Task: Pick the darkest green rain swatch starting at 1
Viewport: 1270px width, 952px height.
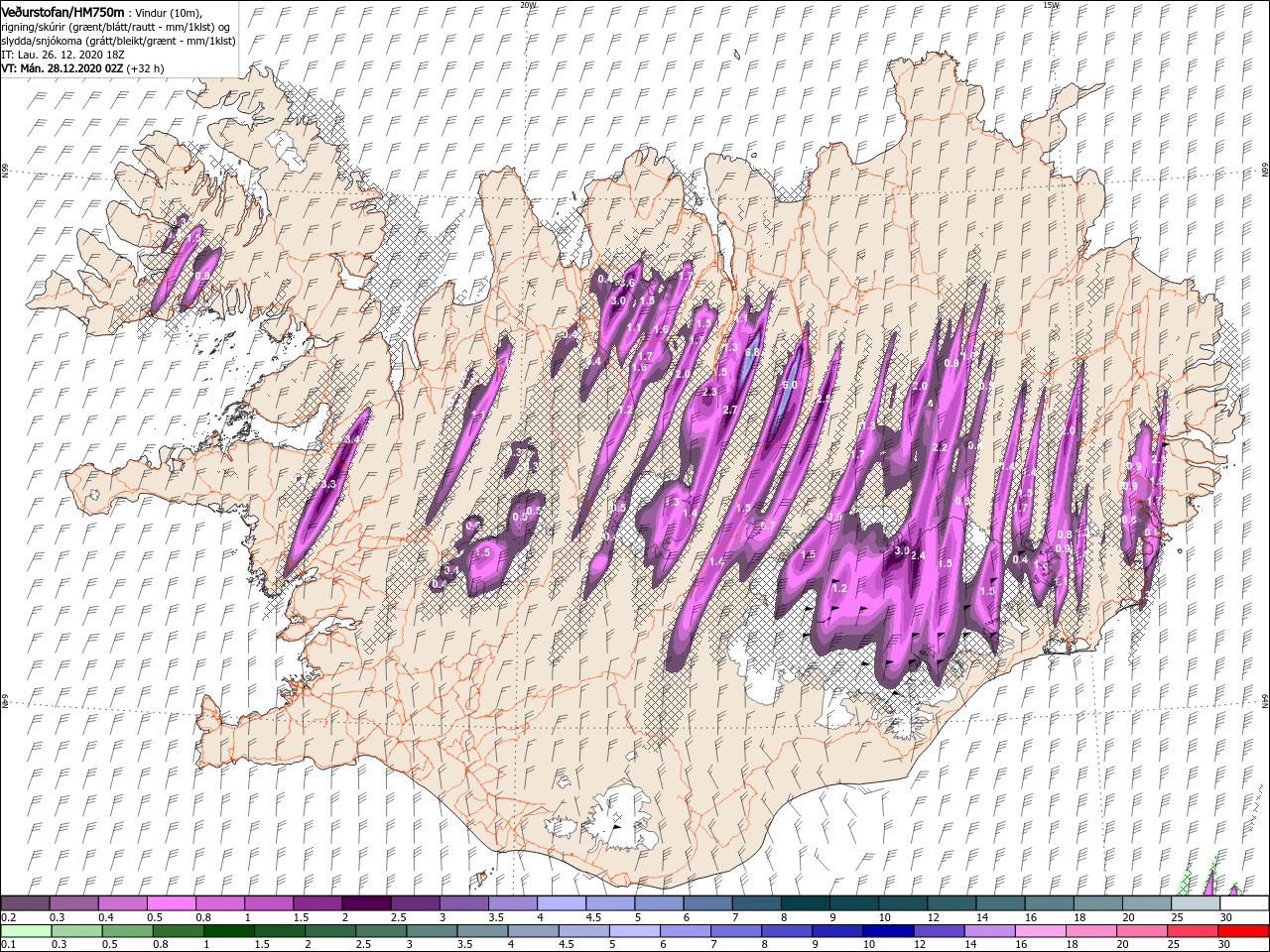Action: [x=228, y=931]
